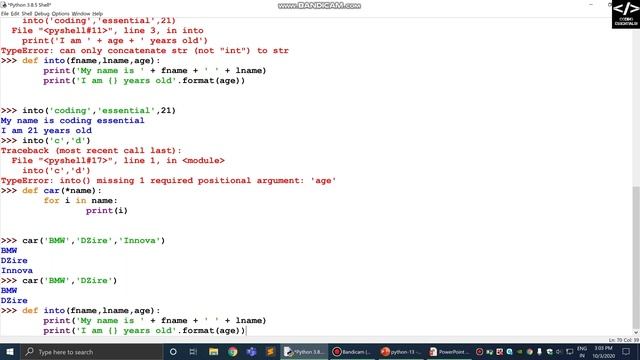This screenshot has height=360, width=640.
Task: Click the 'print(i)' line
Action: coord(107,211)
